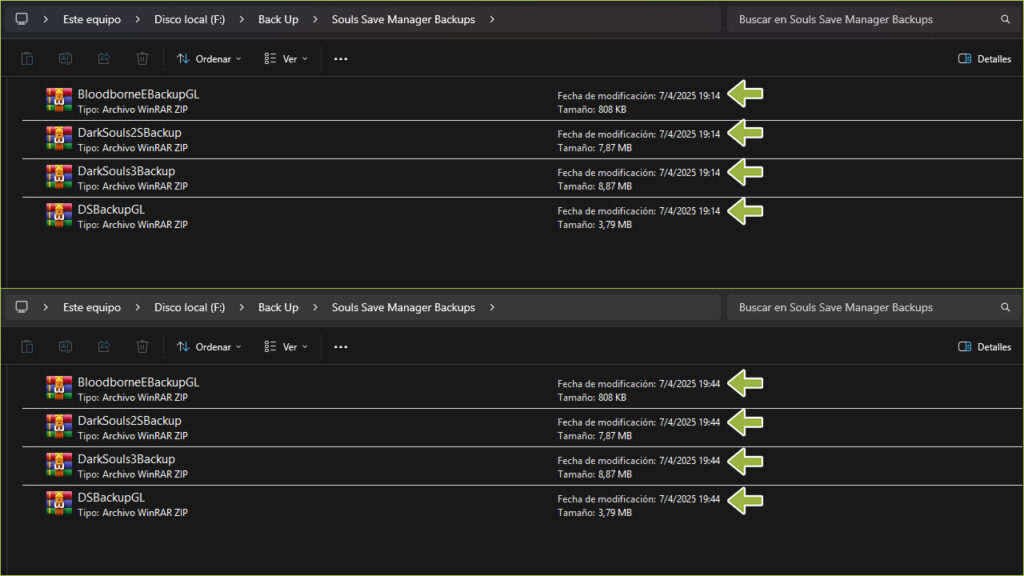
Task: Click the Share icon in the lower window toolbar
Action: 104,347
